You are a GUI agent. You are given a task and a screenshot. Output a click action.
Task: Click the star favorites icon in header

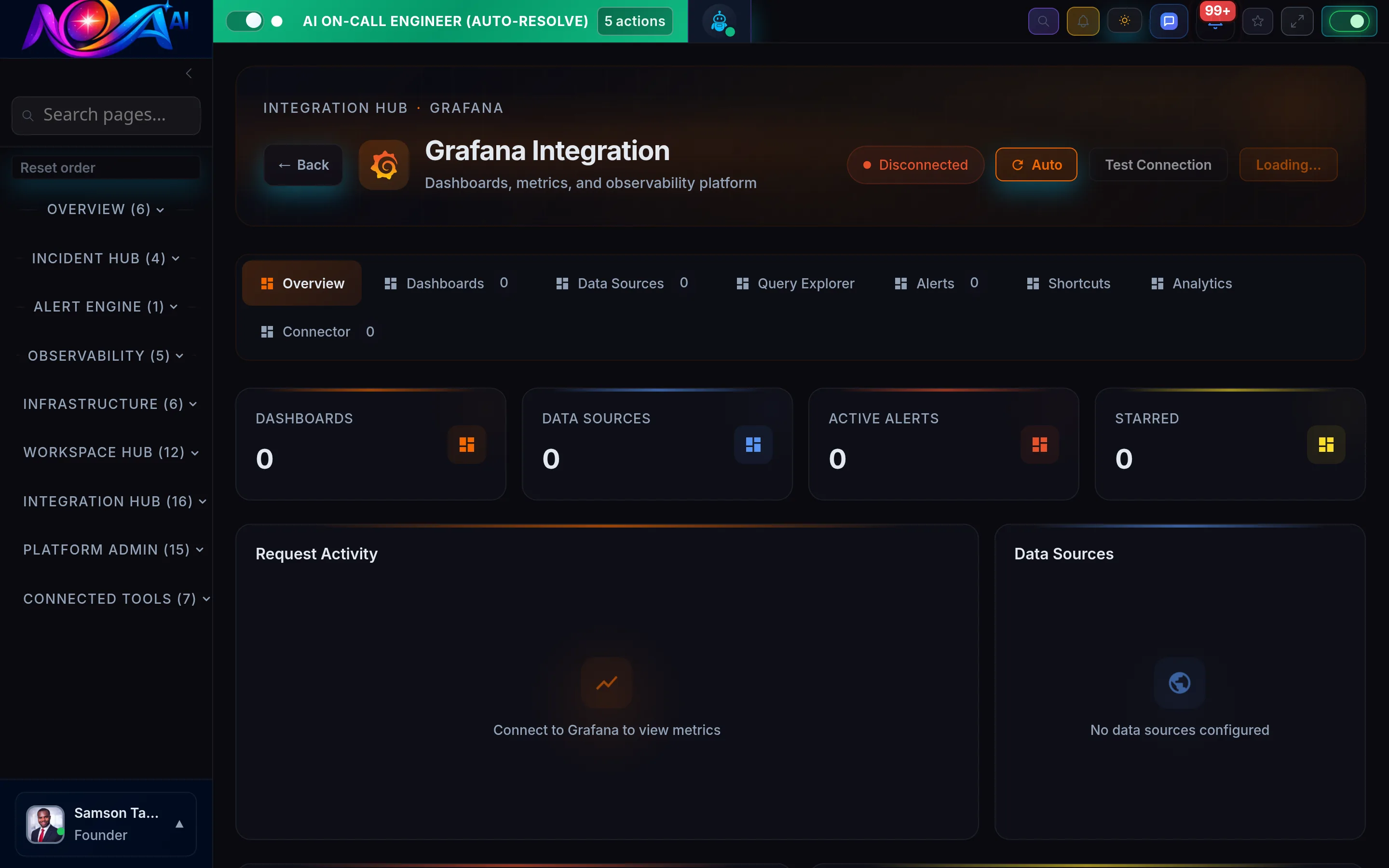(x=1257, y=21)
